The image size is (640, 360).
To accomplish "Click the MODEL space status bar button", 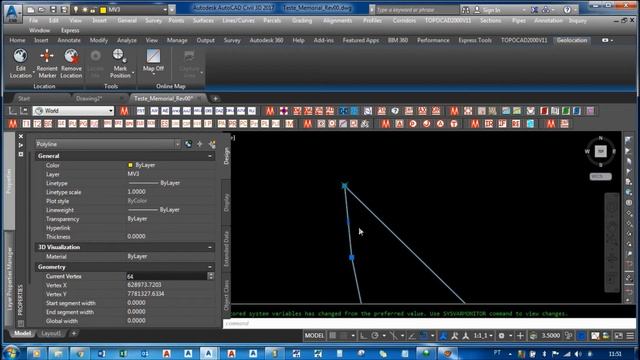I will tap(314, 336).
